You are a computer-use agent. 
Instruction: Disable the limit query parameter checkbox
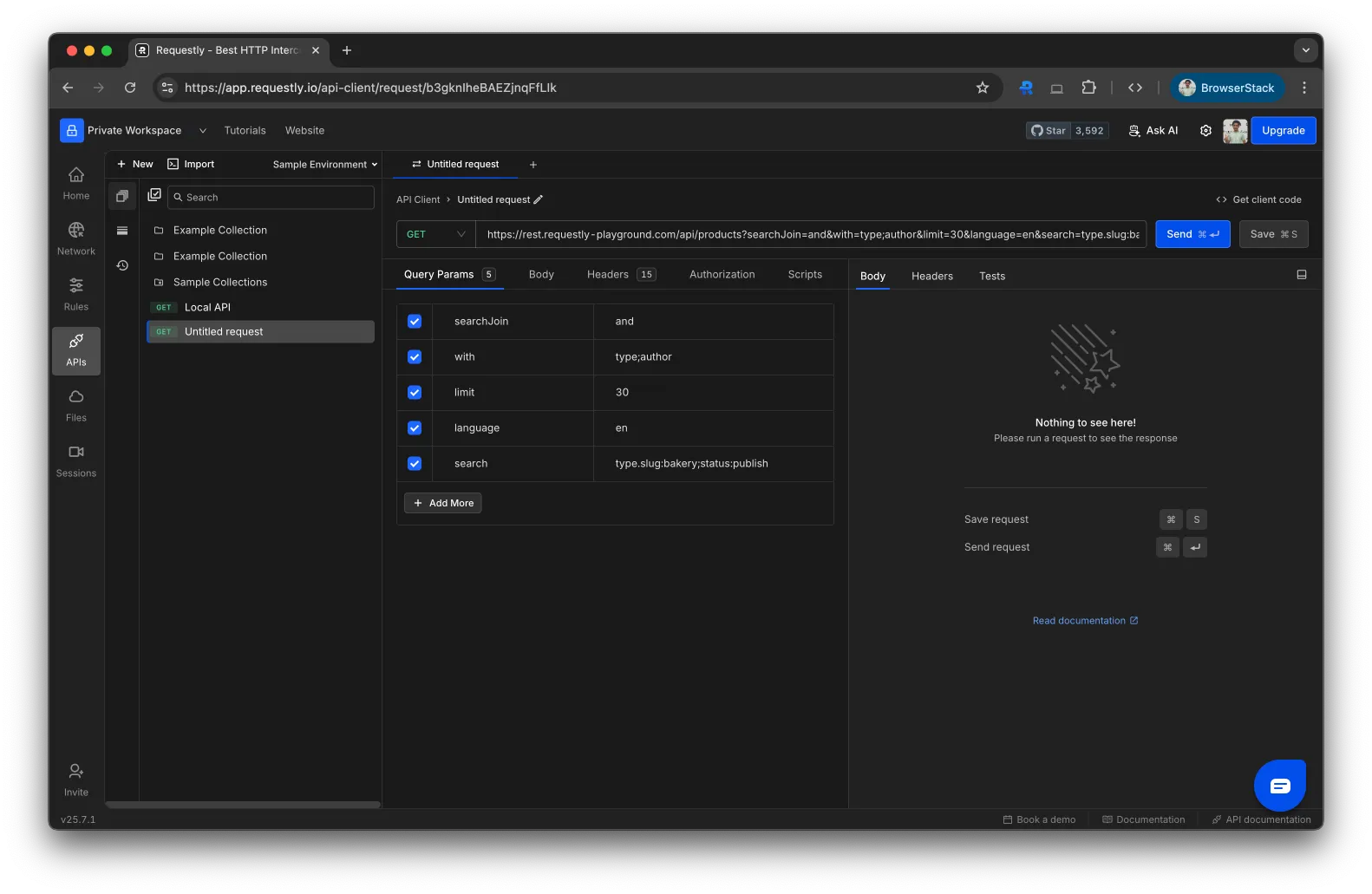pyautogui.click(x=415, y=393)
